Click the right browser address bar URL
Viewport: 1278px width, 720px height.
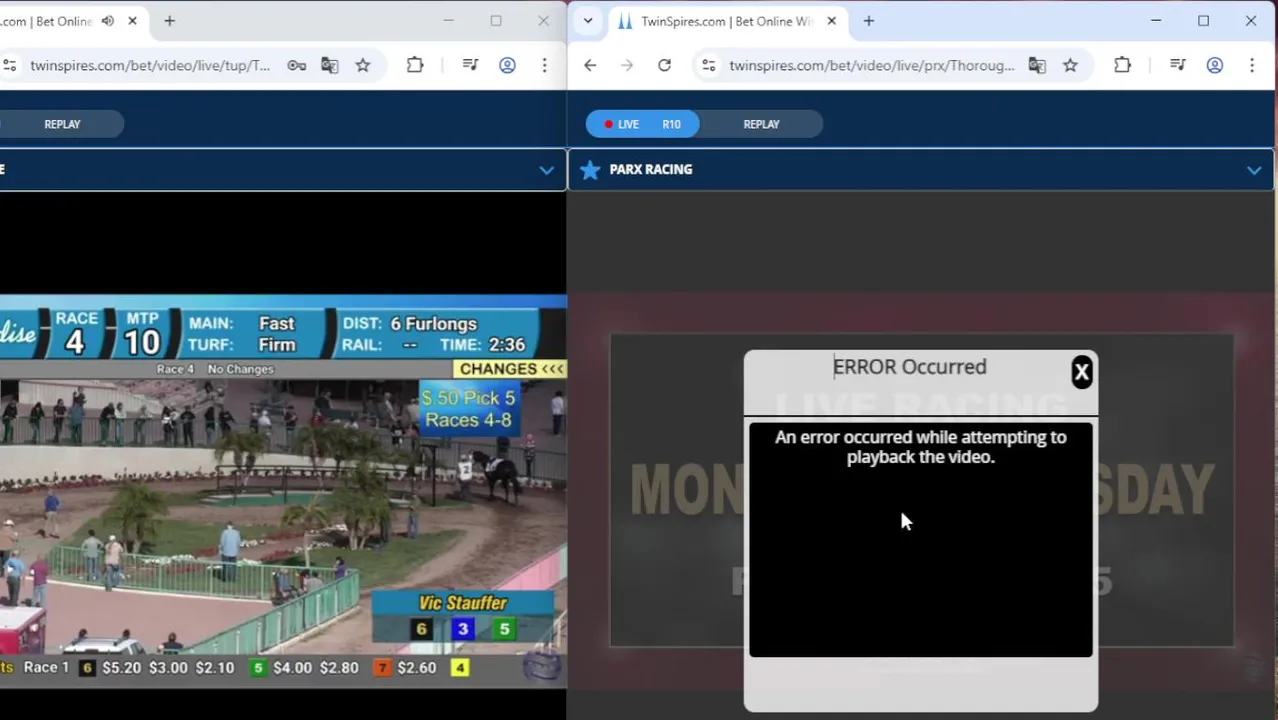pyautogui.click(x=871, y=65)
